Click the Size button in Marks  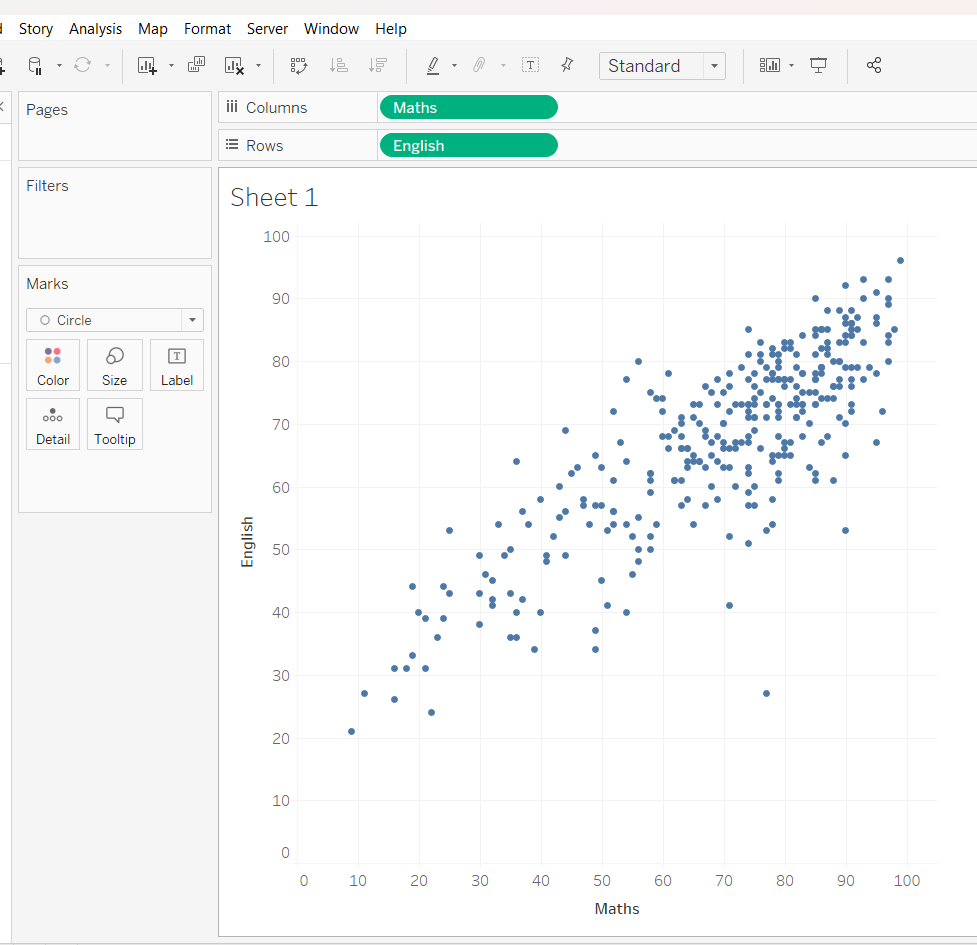pos(115,365)
